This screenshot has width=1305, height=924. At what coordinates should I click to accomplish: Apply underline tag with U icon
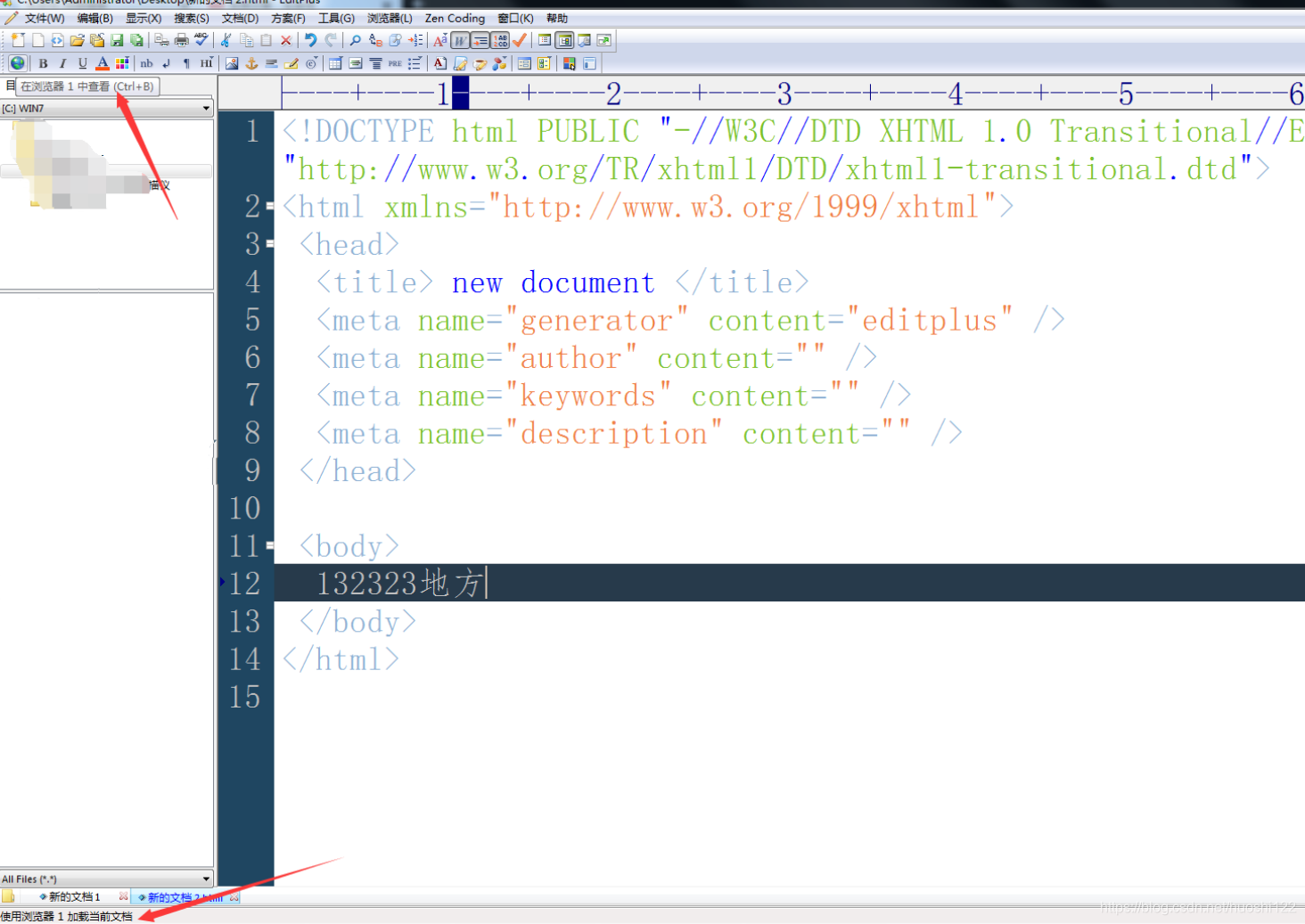83,63
